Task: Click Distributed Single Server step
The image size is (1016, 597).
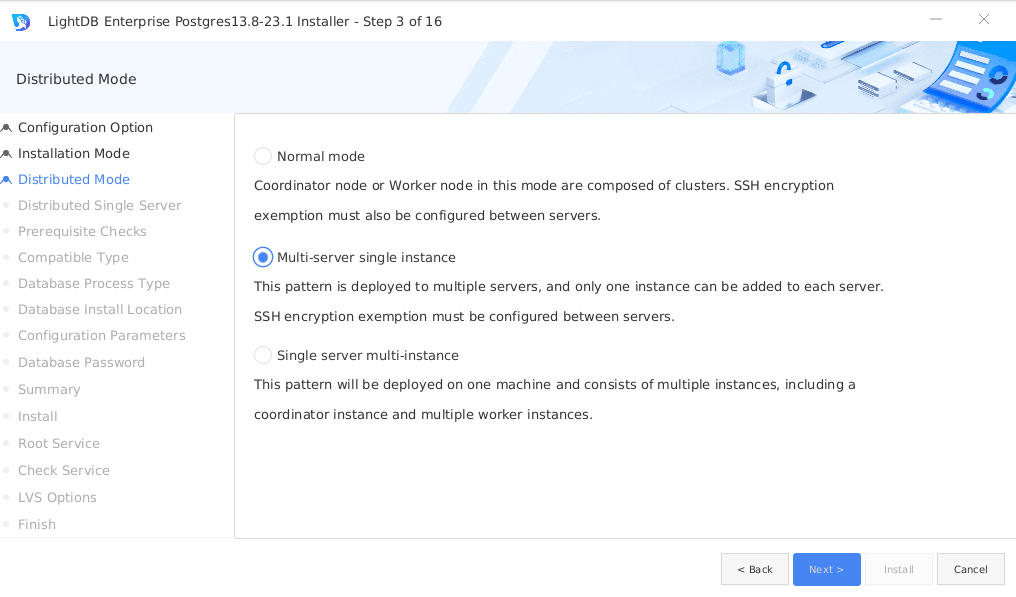Action: pos(100,205)
